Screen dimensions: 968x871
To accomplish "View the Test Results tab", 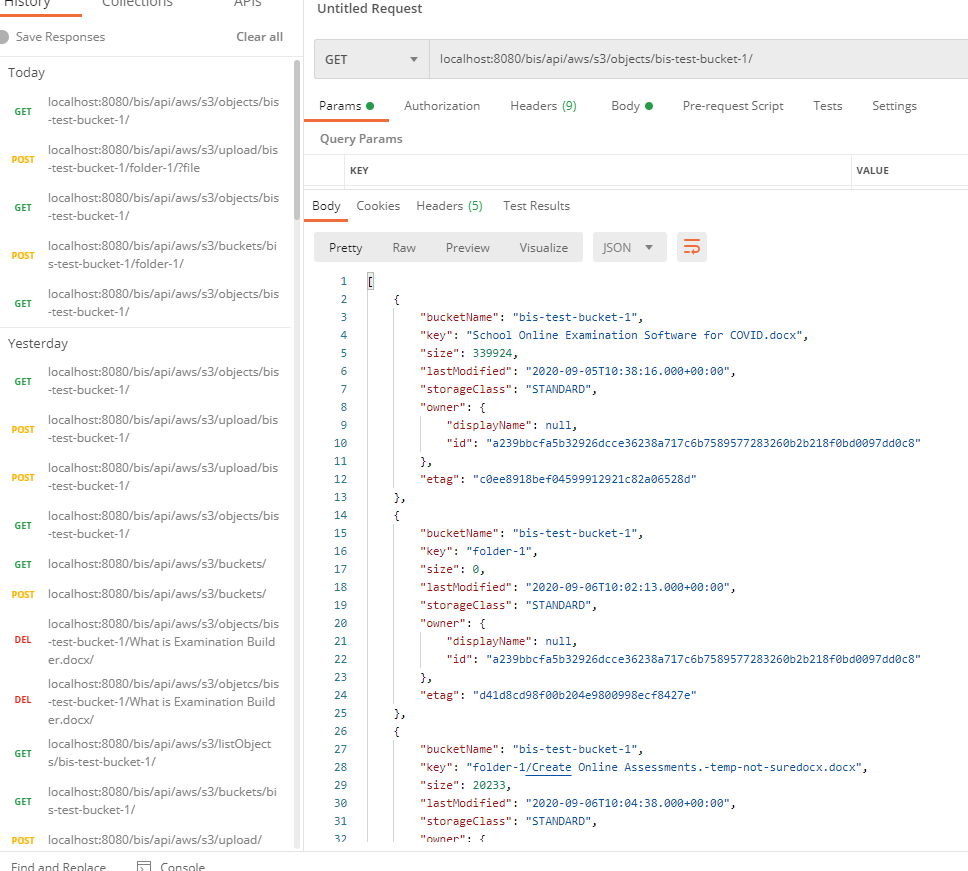I will (x=536, y=206).
